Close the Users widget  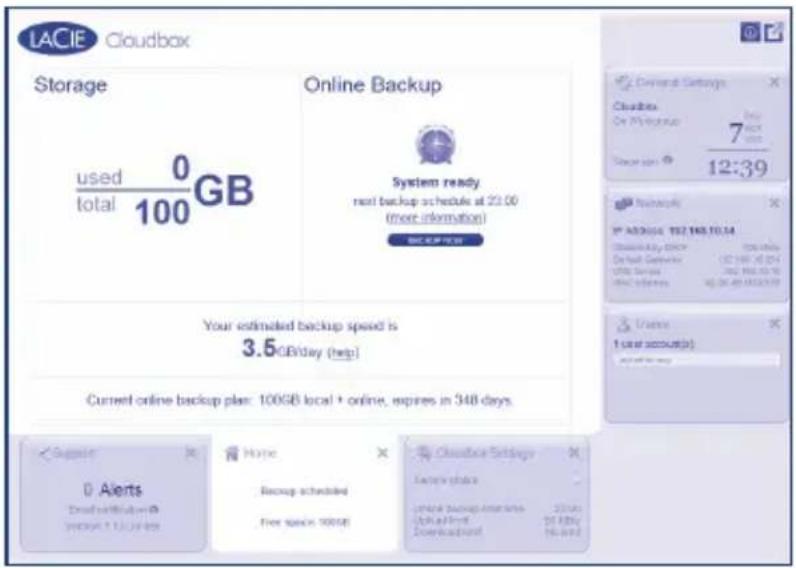click(774, 323)
